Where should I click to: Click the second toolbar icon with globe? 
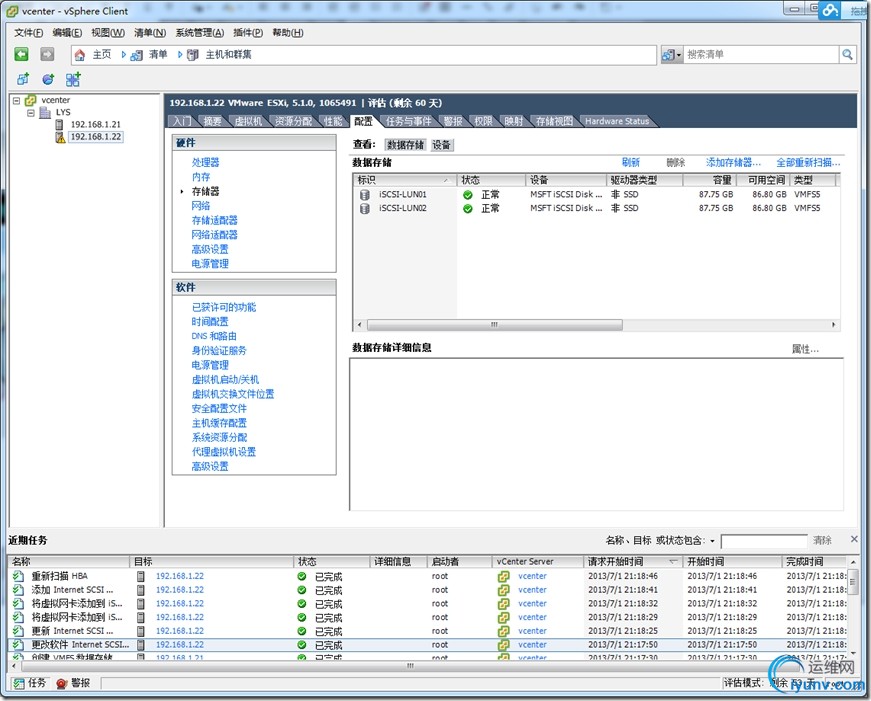tap(48, 79)
